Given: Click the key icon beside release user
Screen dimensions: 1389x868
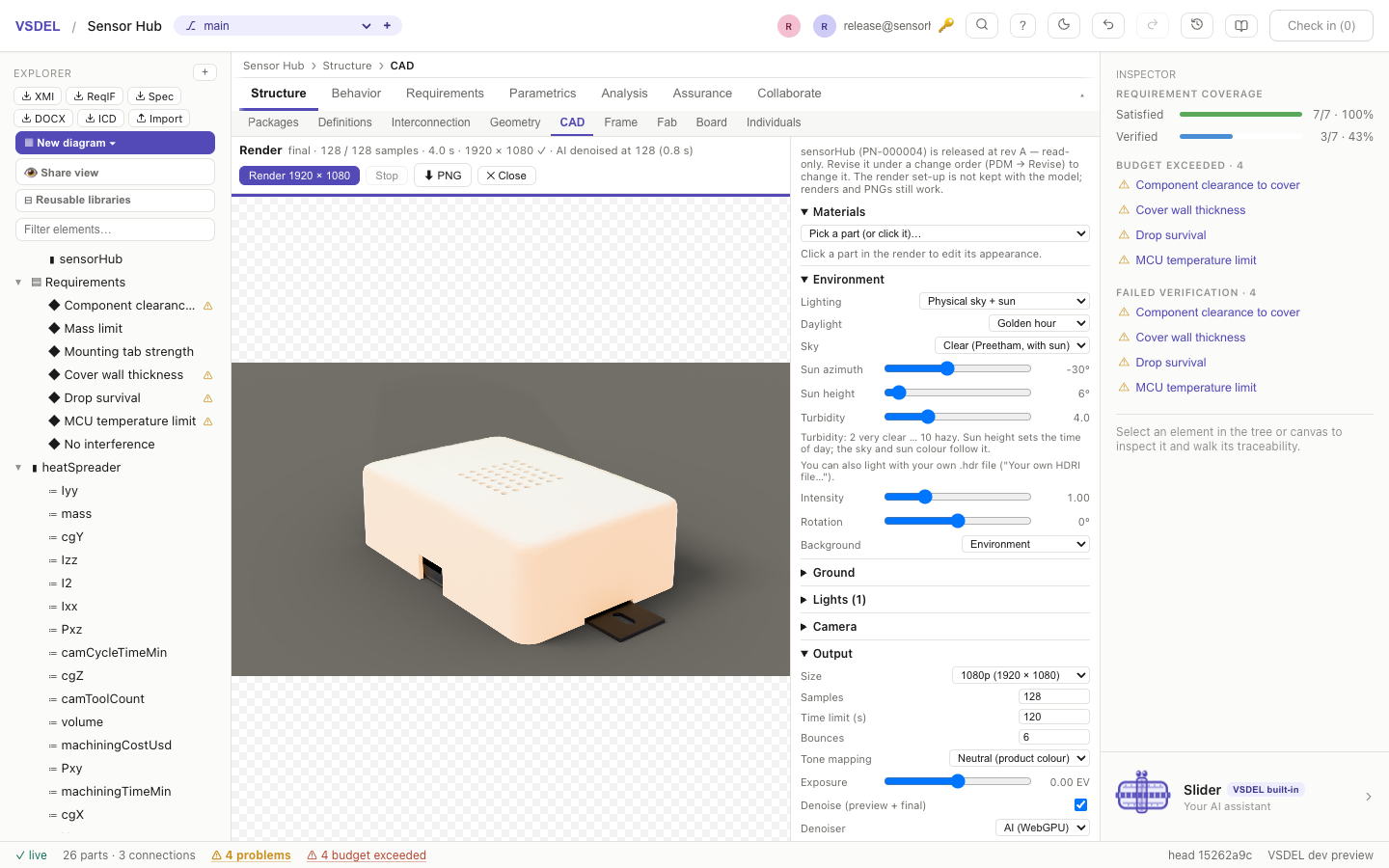Looking at the screenshot, I should (x=946, y=26).
